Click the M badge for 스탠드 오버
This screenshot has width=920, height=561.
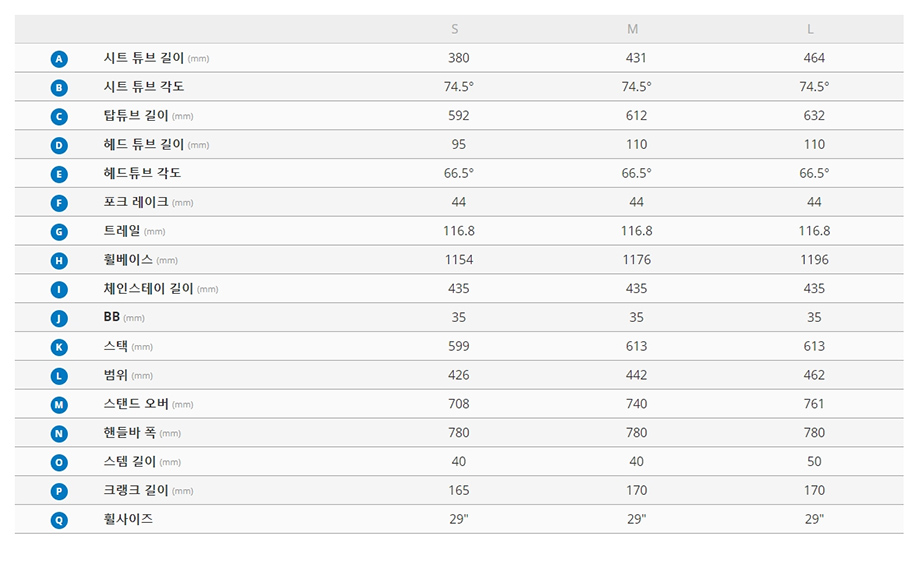click(59, 405)
